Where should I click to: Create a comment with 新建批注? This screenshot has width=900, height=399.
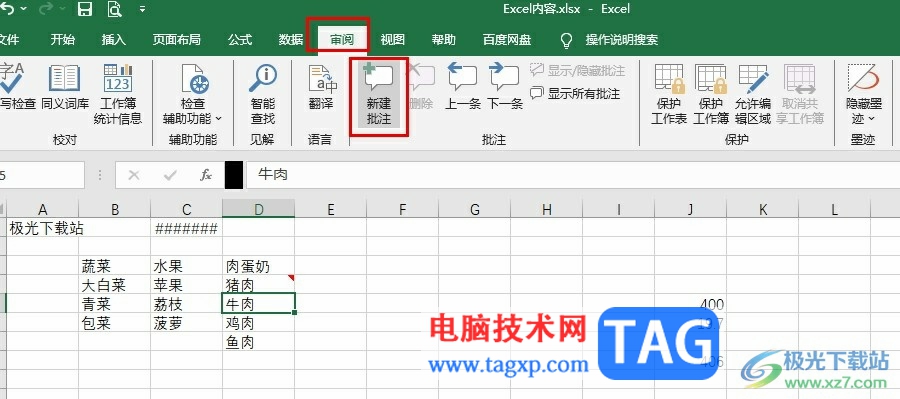[379, 94]
